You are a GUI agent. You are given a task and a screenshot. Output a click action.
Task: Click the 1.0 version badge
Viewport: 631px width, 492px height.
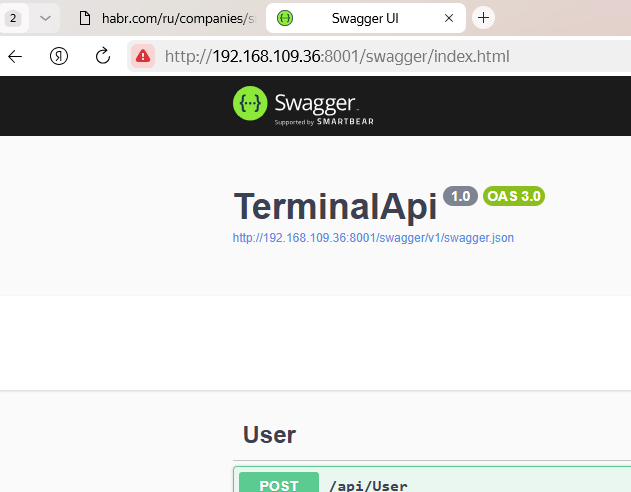tap(460, 196)
